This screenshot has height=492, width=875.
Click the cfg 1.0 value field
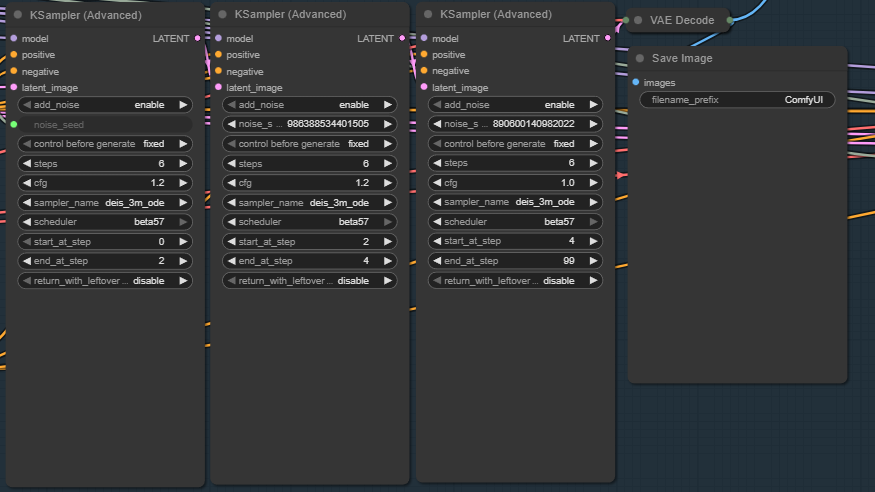[x=515, y=182]
